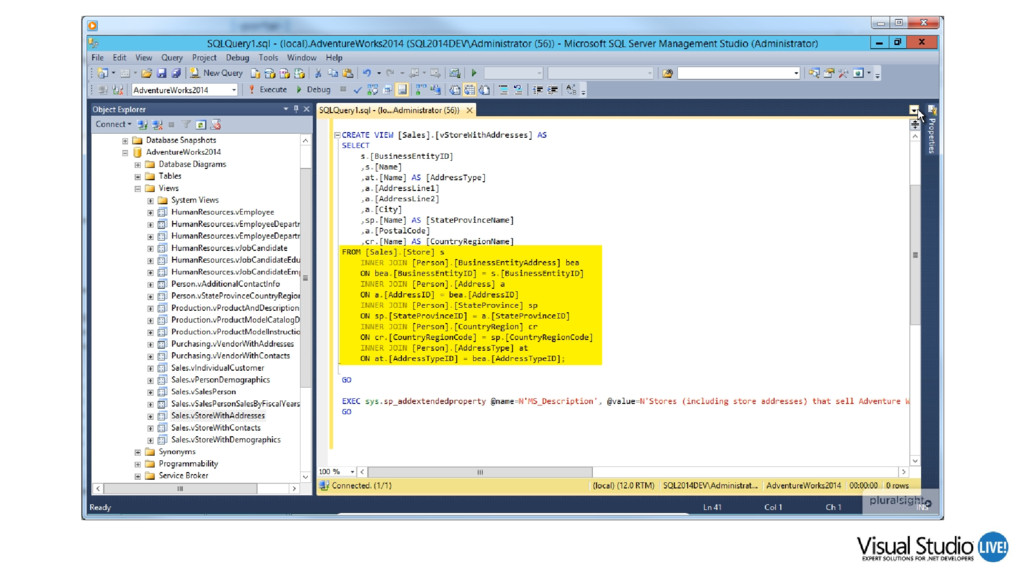Screen dimensions: 1024x576
Task: Click Specify Values for Template Parameters icon
Action: point(571,90)
